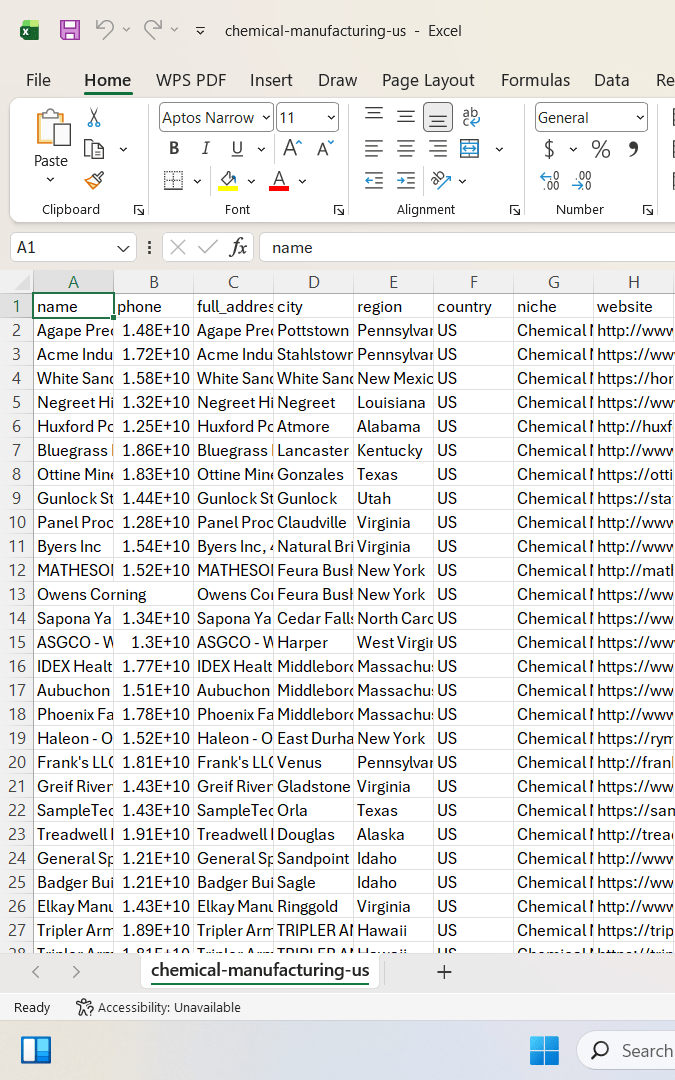Click the Paste clipboard icon
This screenshot has height=1080, width=675.
pos(52,127)
